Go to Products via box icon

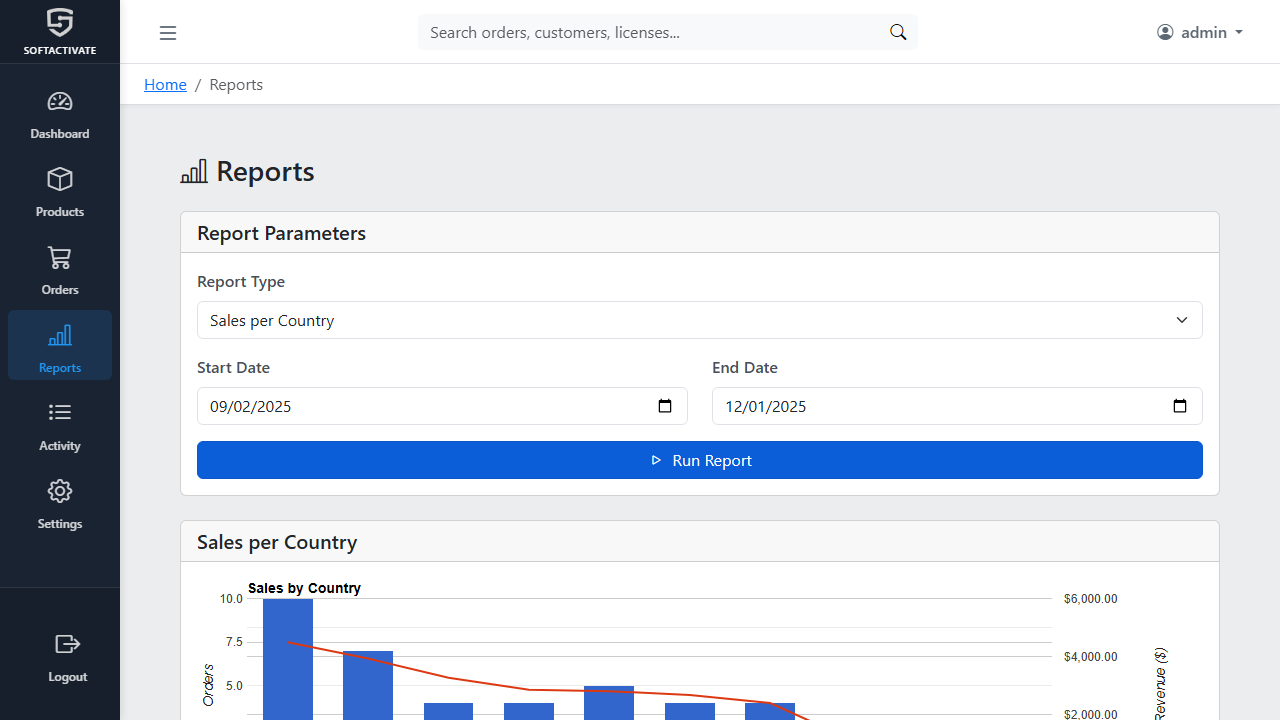click(60, 180)
